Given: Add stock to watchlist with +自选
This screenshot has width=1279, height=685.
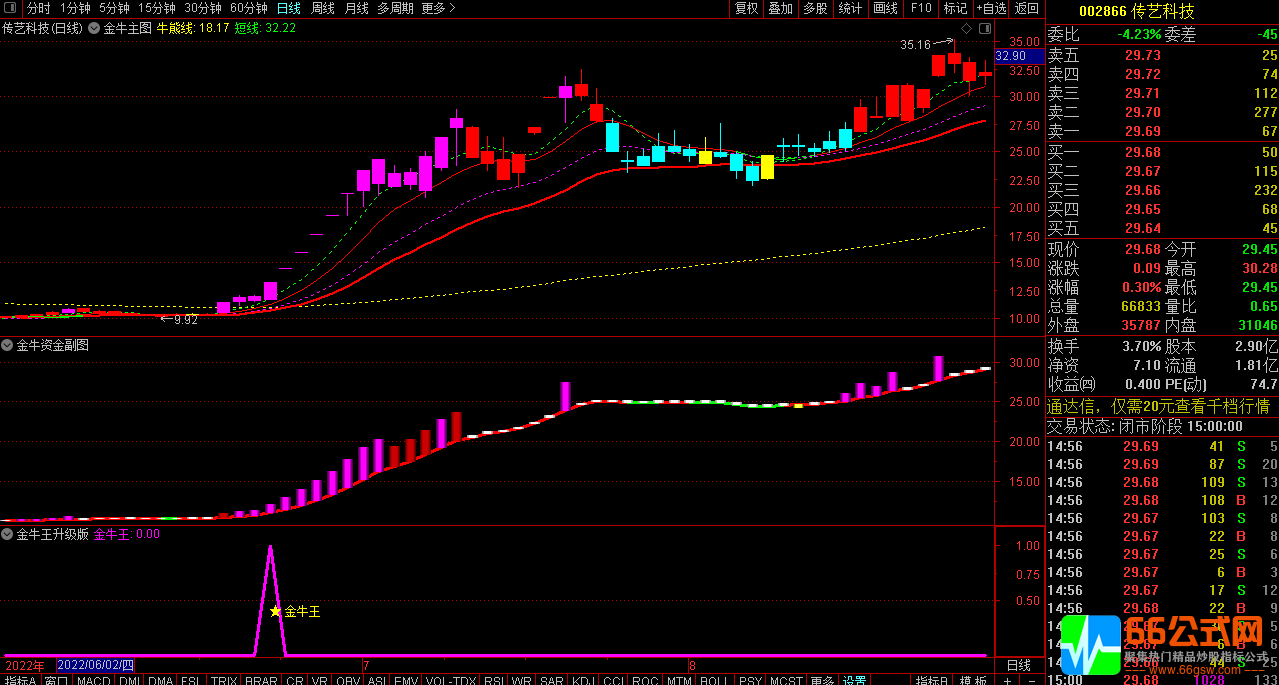Looking at the screenshot, I should (990, 8).
